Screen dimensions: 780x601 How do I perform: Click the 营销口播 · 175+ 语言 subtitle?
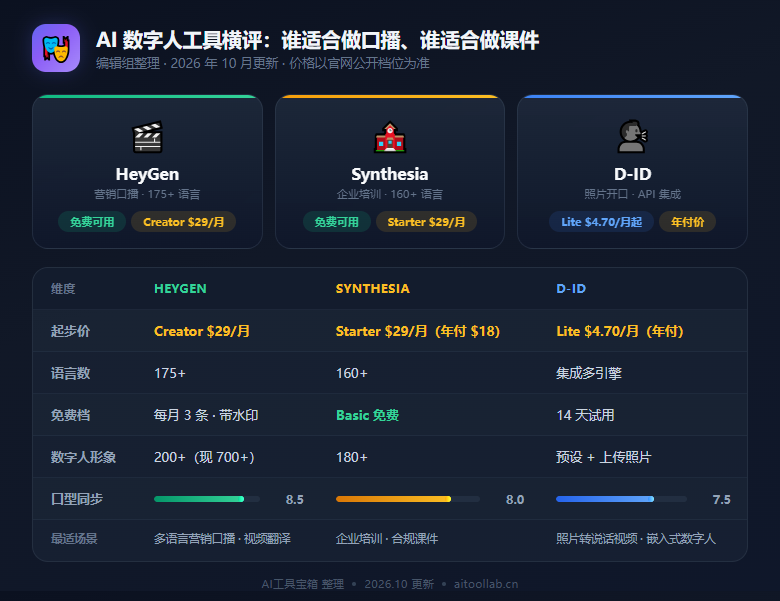pos(147,194)
